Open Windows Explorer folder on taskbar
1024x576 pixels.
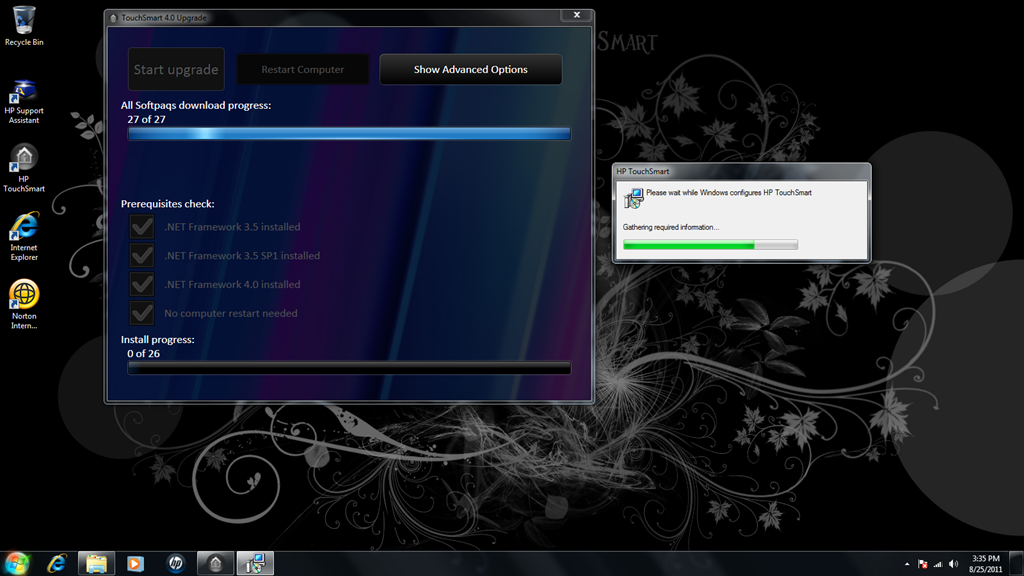(x=97, y=563)
